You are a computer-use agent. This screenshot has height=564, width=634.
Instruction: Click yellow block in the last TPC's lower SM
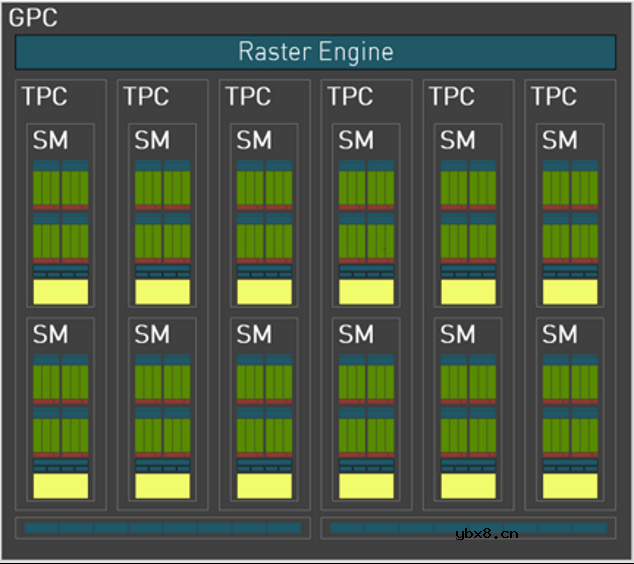569,486
